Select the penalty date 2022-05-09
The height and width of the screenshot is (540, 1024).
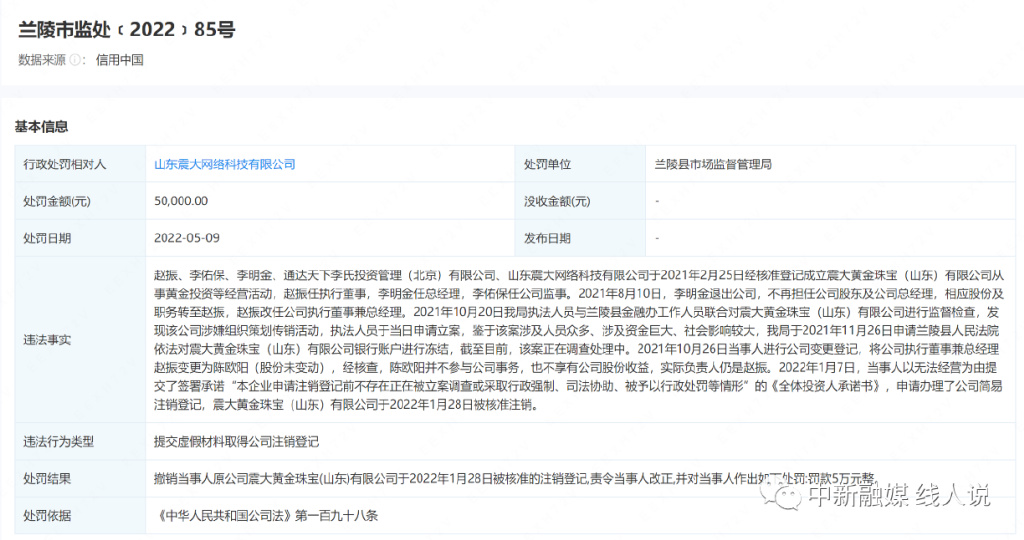pos(186,238)
